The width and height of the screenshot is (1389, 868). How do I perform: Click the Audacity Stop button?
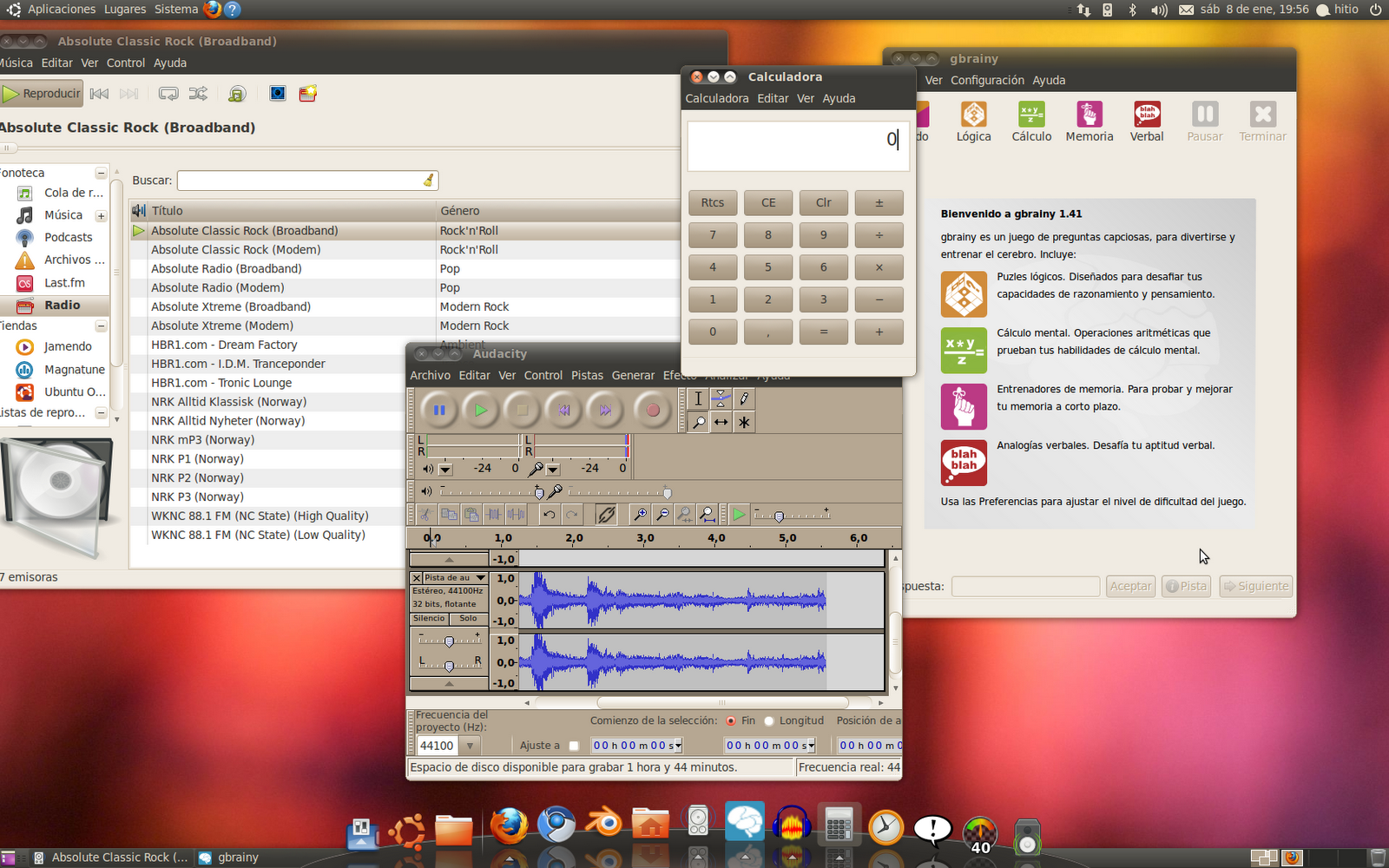pos(523,410)
